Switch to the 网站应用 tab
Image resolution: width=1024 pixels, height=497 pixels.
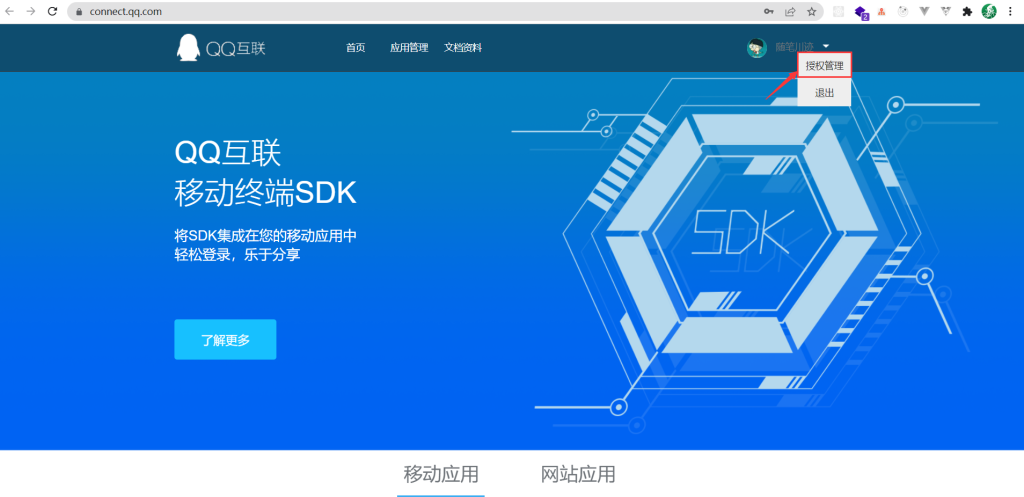(x=578, y=474)
